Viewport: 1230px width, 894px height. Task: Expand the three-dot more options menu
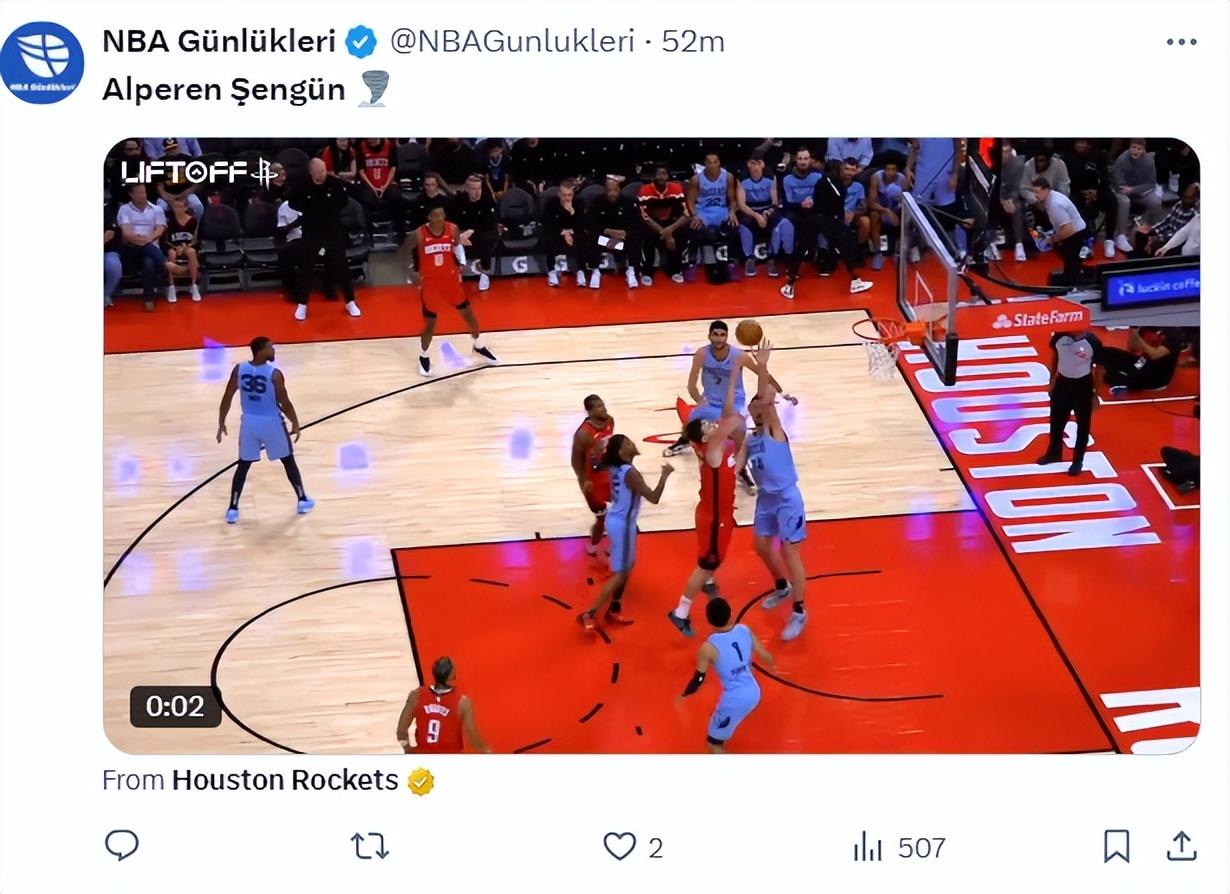point(1181,42)
